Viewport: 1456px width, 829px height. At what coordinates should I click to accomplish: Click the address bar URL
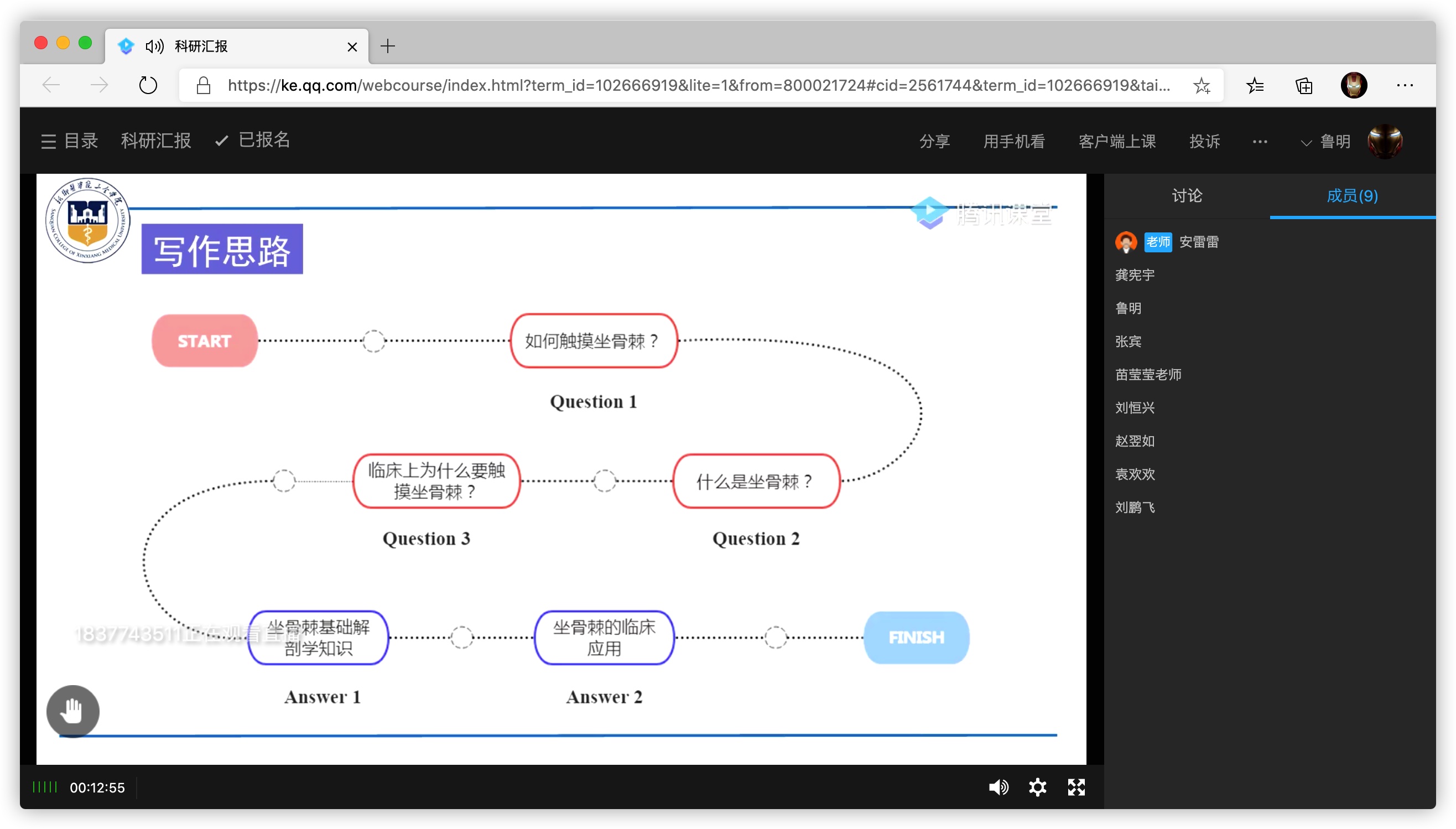[698, 85]
